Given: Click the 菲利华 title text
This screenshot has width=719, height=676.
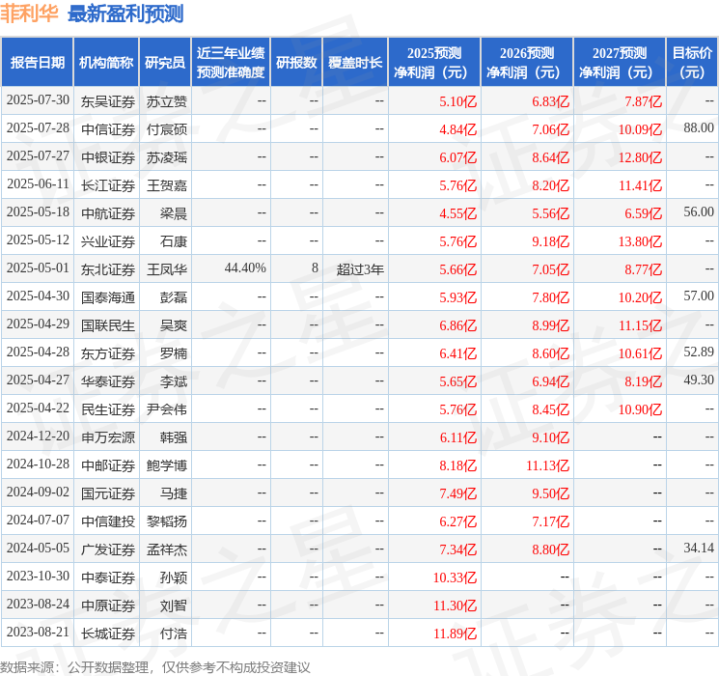Looking at the screenshot, I should tap(29, 14).
